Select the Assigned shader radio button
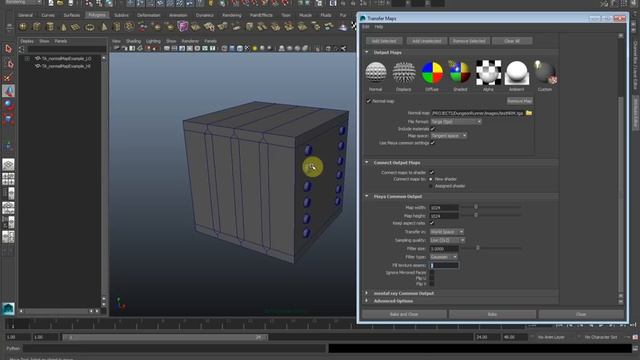Viewport: 640px width, 360px height. (431, 186)
